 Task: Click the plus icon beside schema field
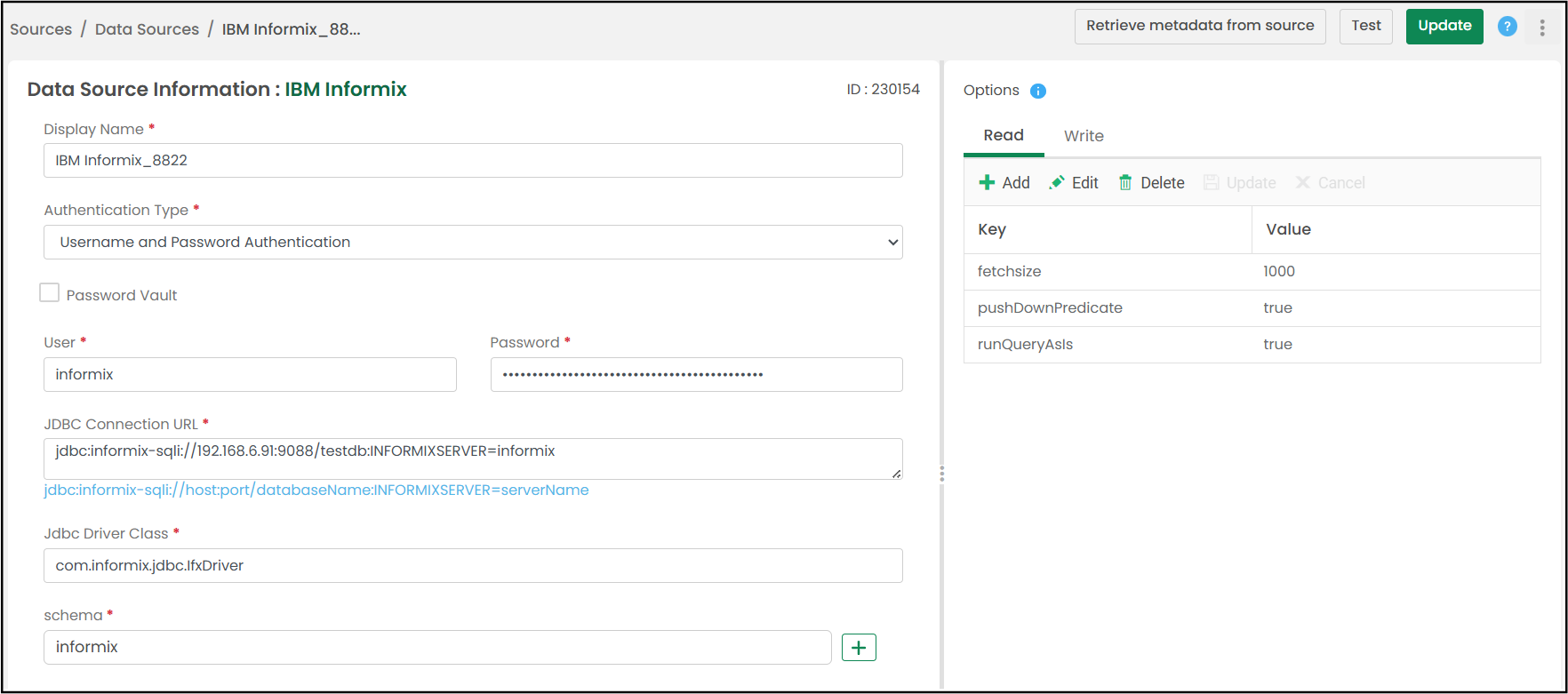tap(859, 648)
